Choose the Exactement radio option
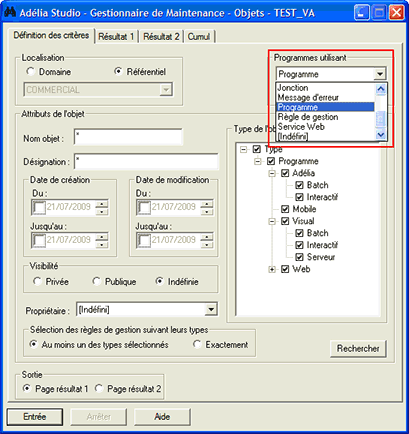 tap(197, 344)
